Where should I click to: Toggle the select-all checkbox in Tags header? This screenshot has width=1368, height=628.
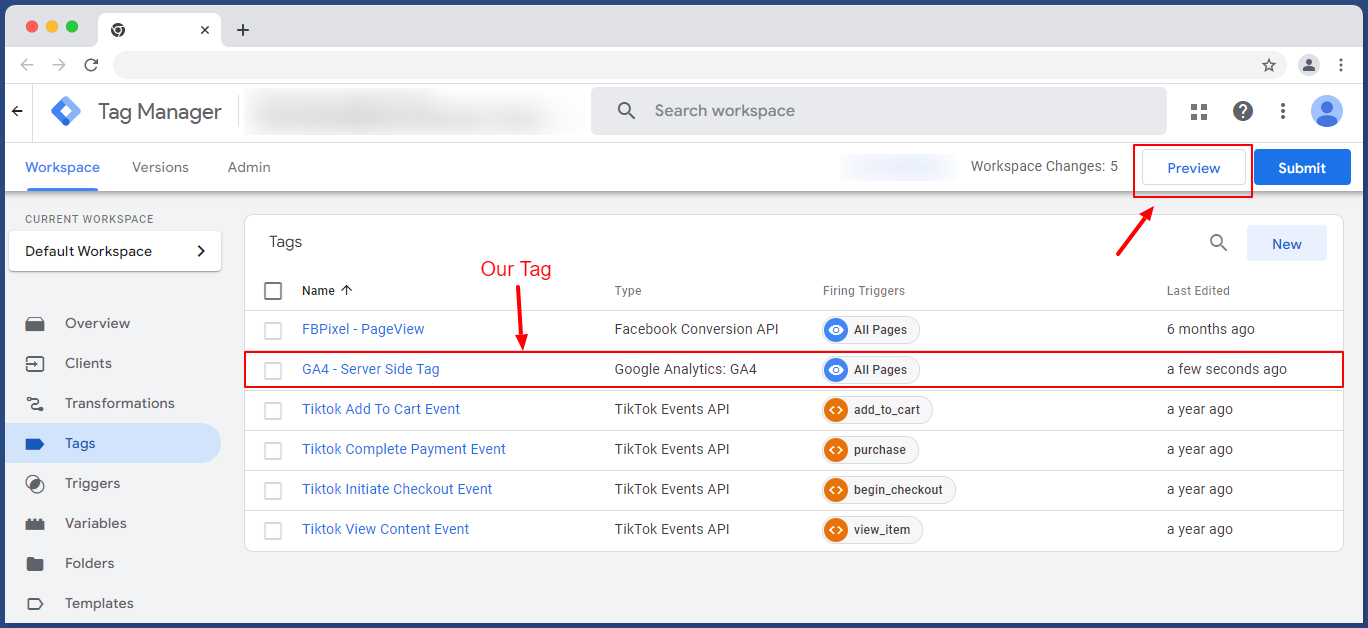point(273,291)
